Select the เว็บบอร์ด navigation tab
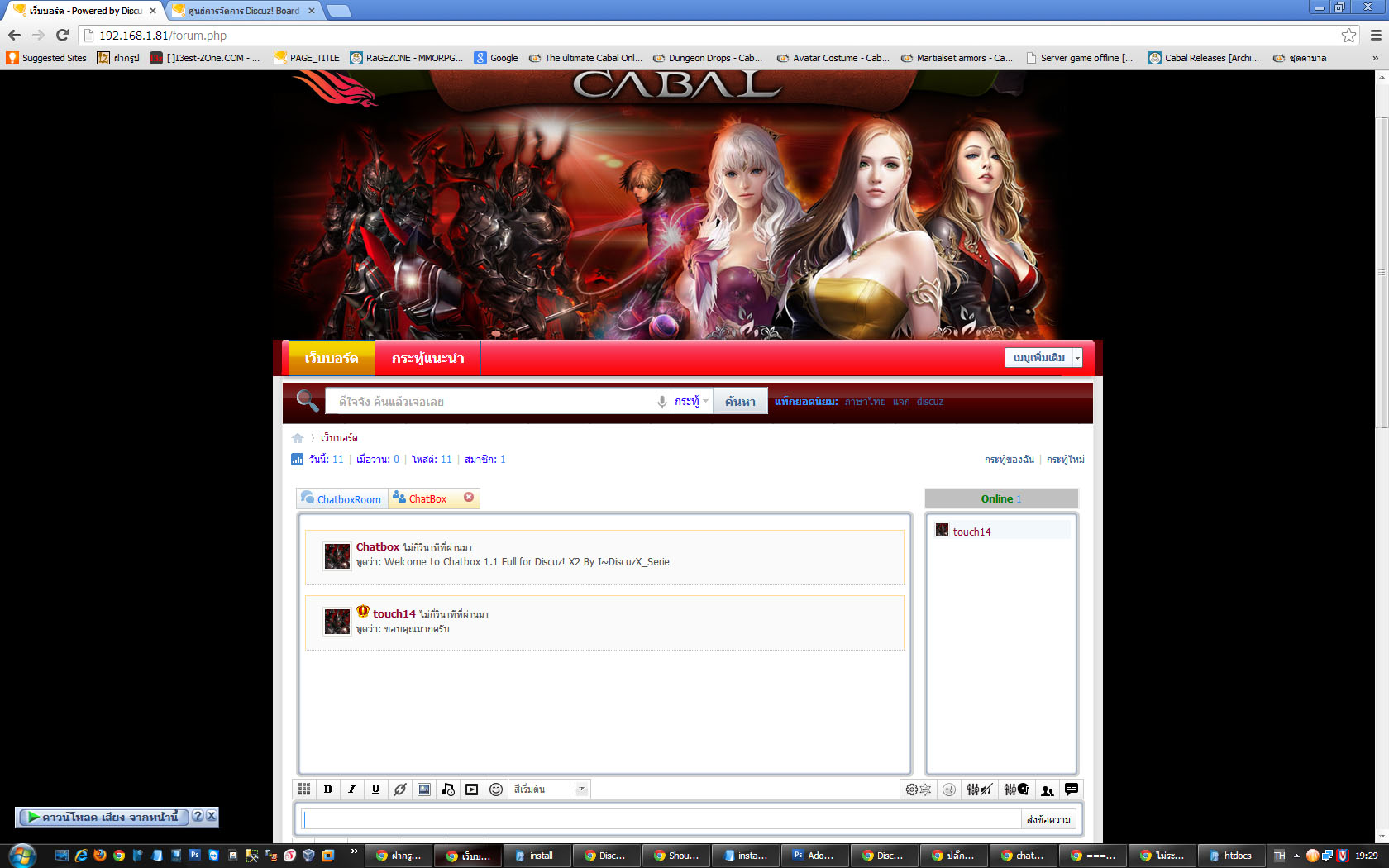This screenshot has height=868, width=1389. pyautogui.click(x=332, y=358)
